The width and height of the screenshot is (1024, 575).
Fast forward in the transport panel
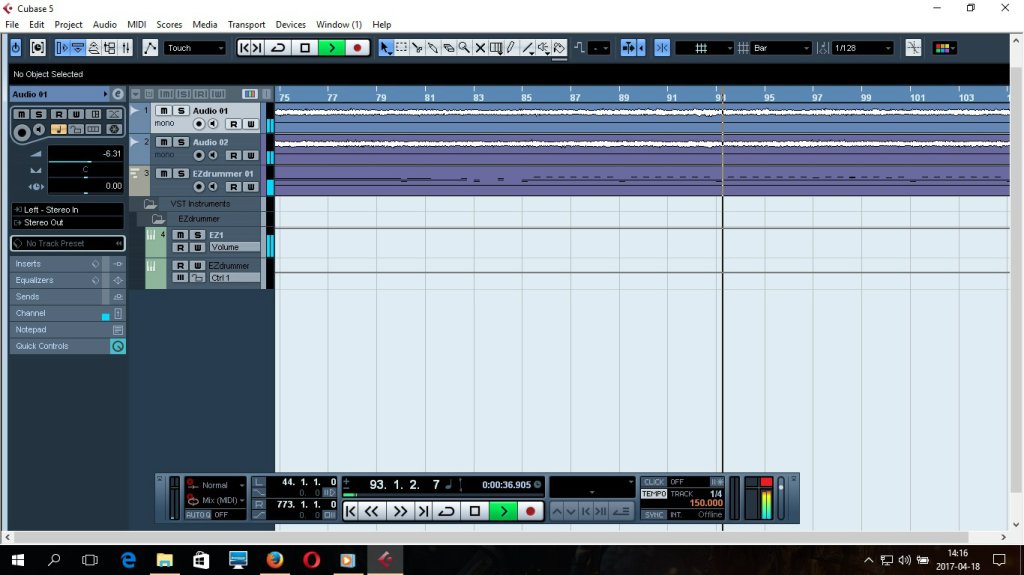pos(400,511)
